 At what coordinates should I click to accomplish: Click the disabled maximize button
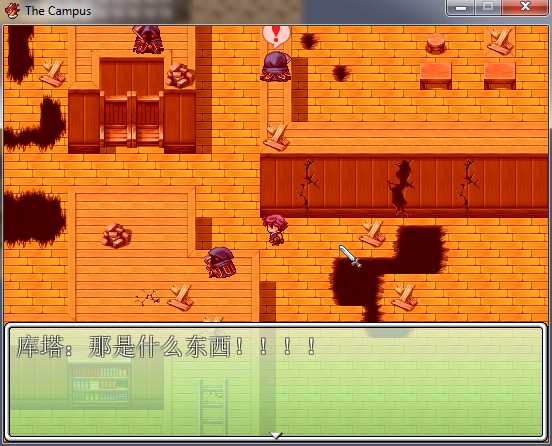click(488, 7)
